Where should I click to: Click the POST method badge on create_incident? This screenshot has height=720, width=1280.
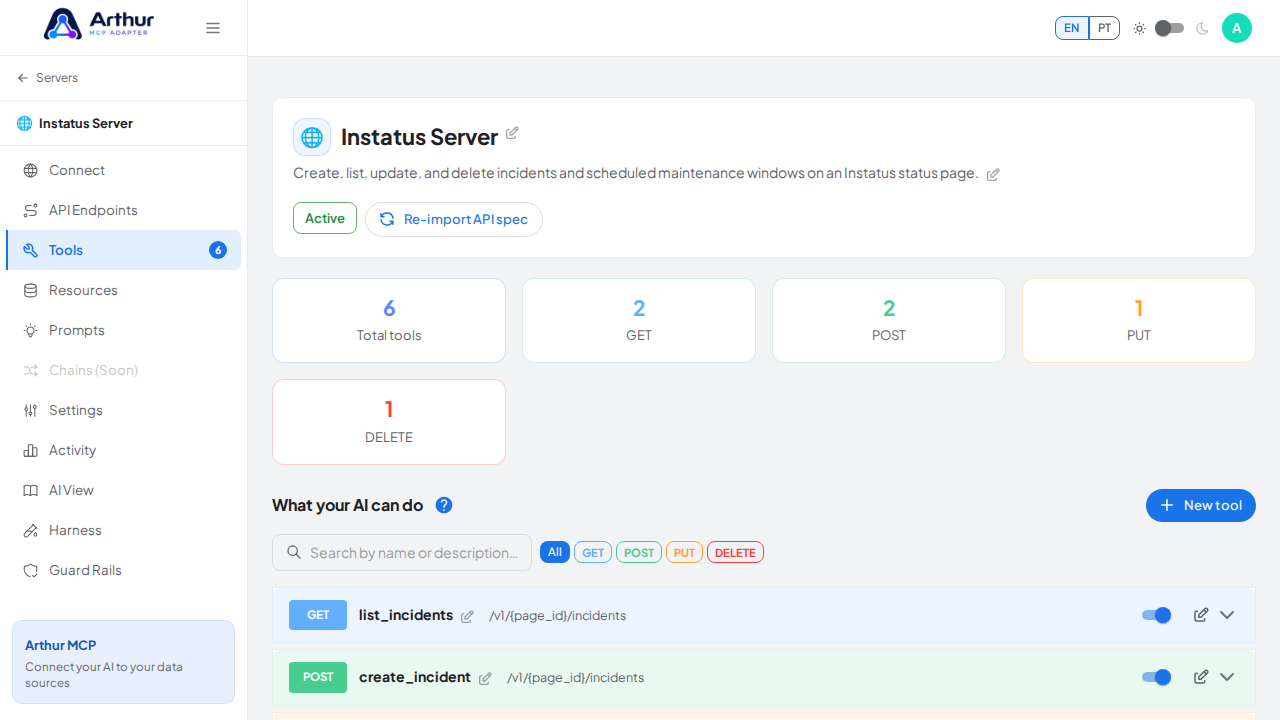tap(318, 677)
